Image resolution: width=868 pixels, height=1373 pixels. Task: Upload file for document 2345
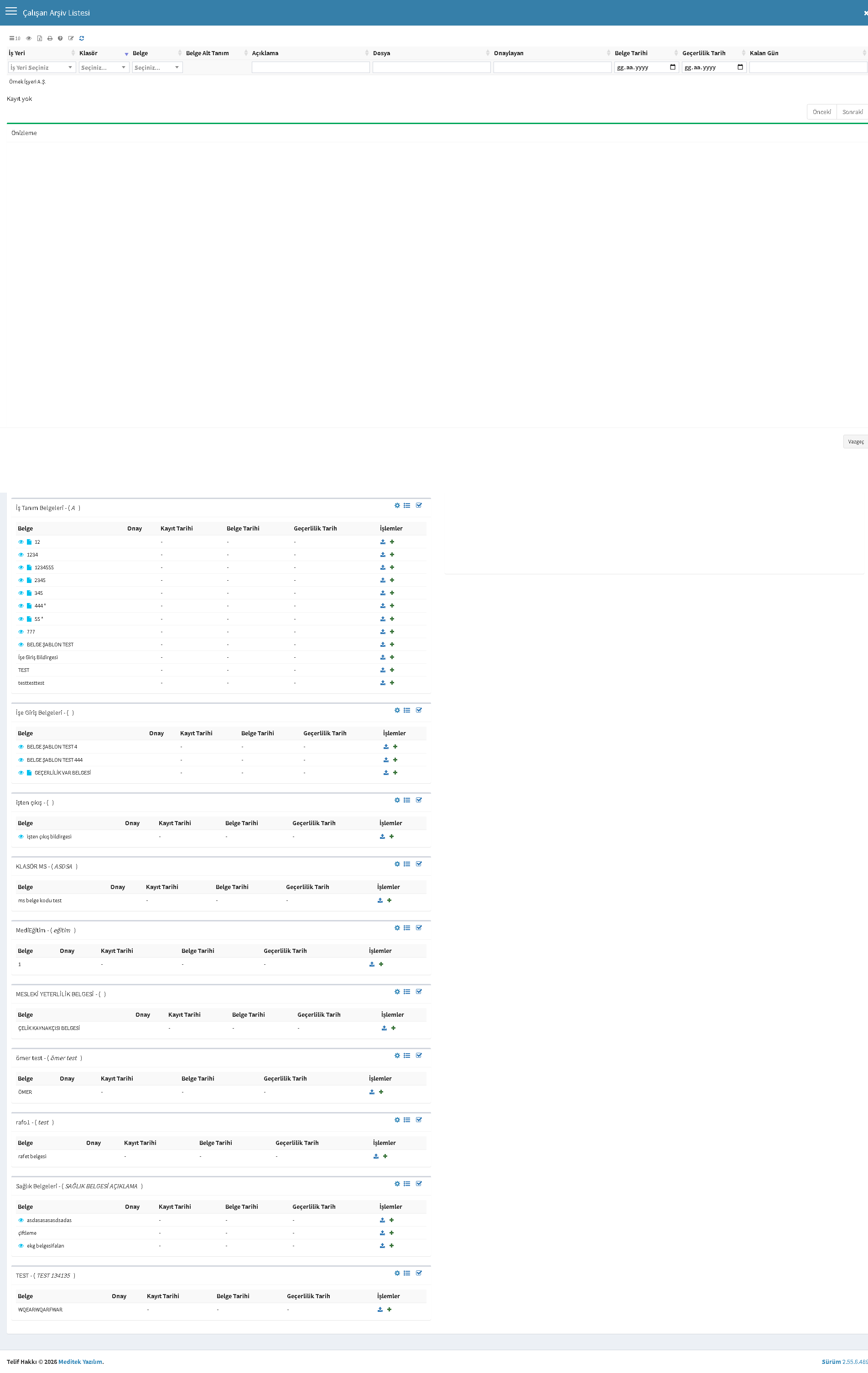coord(383,580)
